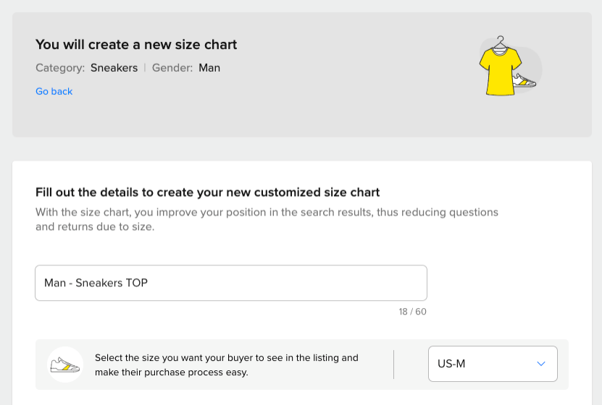Click the small sneaker in the header illustration
Viewport: 602px width, 405px height.
(525, 81)
